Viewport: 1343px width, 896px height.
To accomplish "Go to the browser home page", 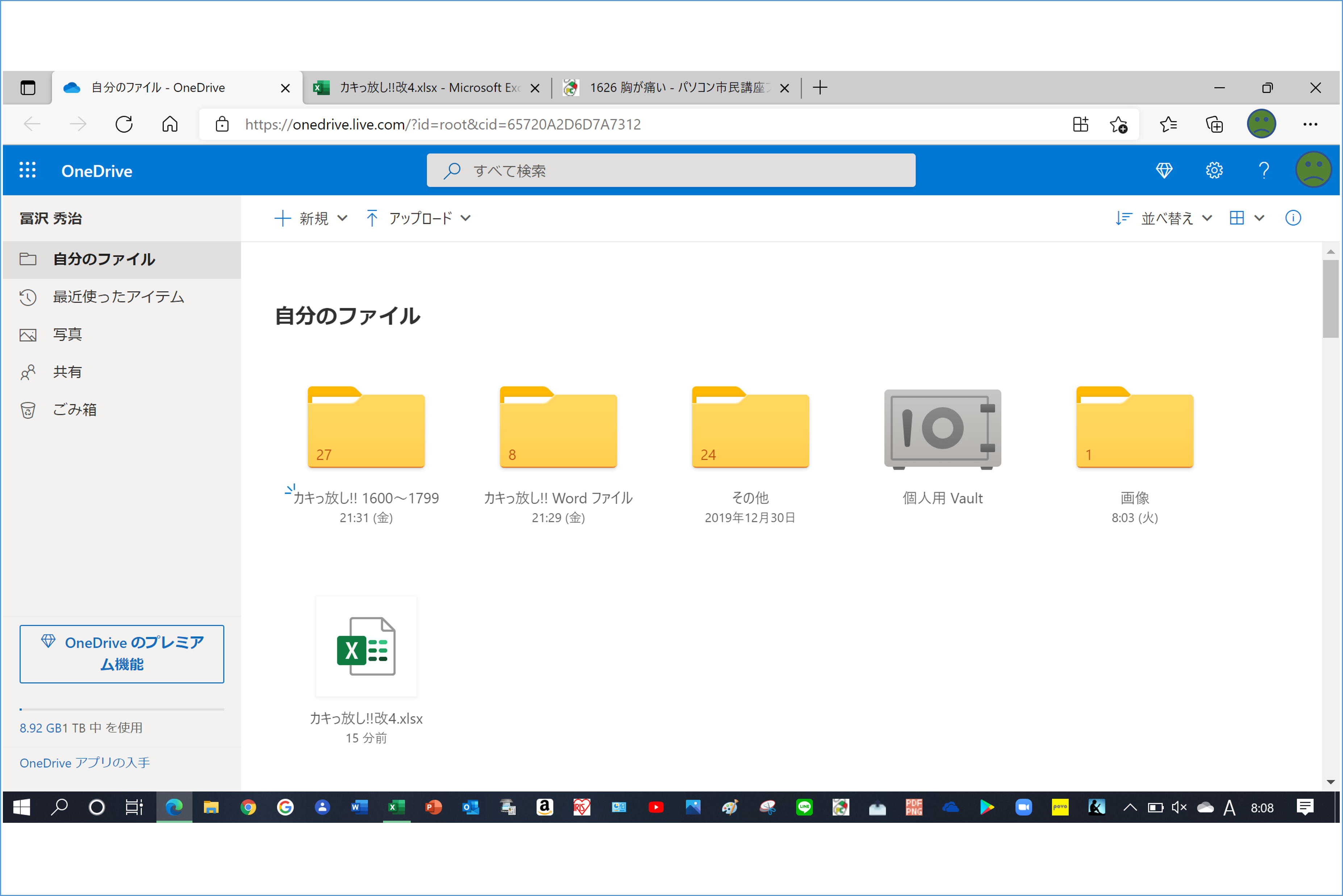I will click(170, 124).
